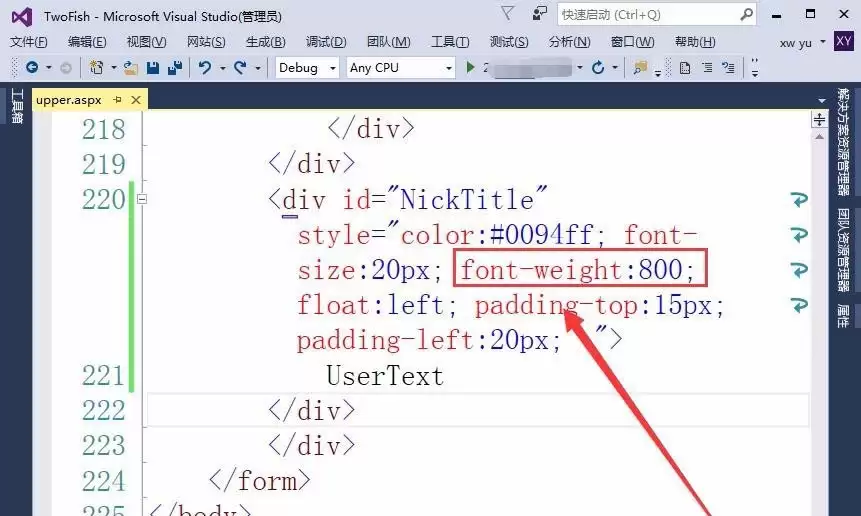Open the 文件(F) menu

29,42
